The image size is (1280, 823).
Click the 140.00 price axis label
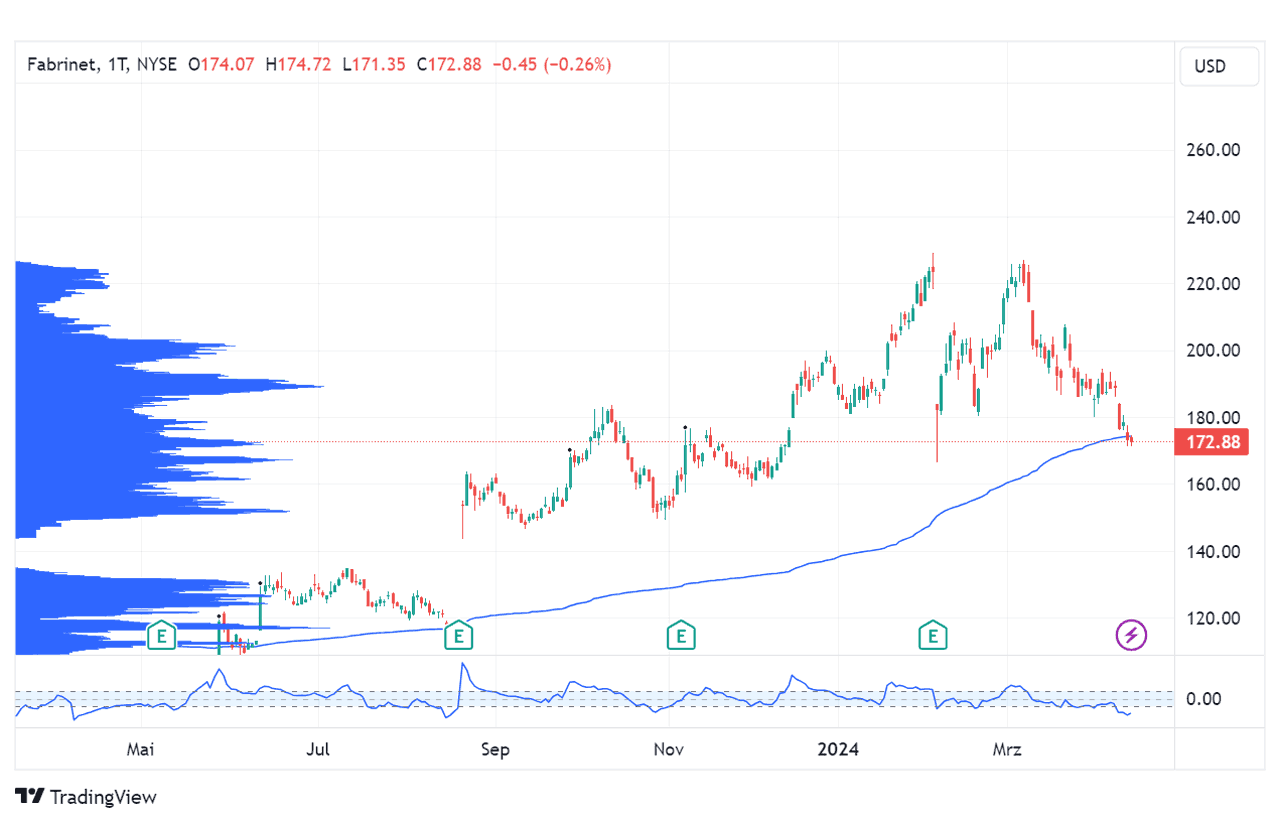[x=1213, y=552]
